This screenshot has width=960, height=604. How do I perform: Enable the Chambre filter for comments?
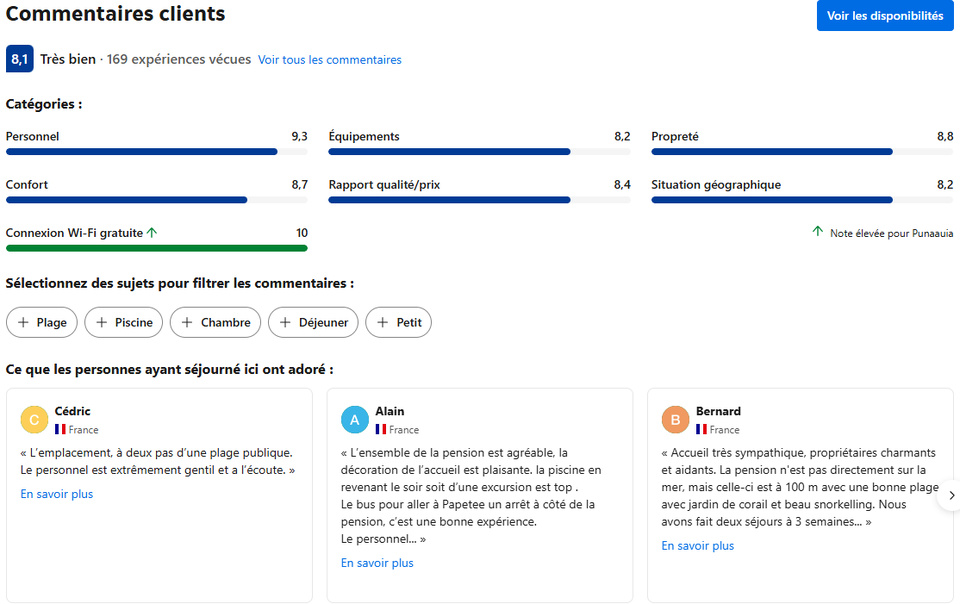(215, 322)
